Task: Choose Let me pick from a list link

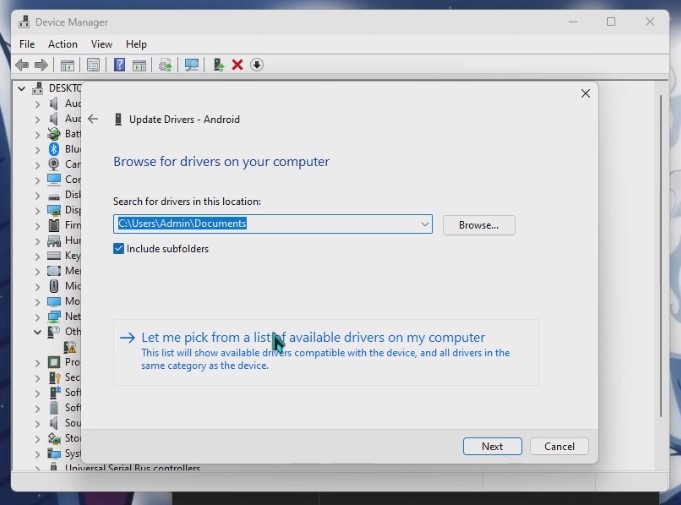Action: click(x=313, y=338)
